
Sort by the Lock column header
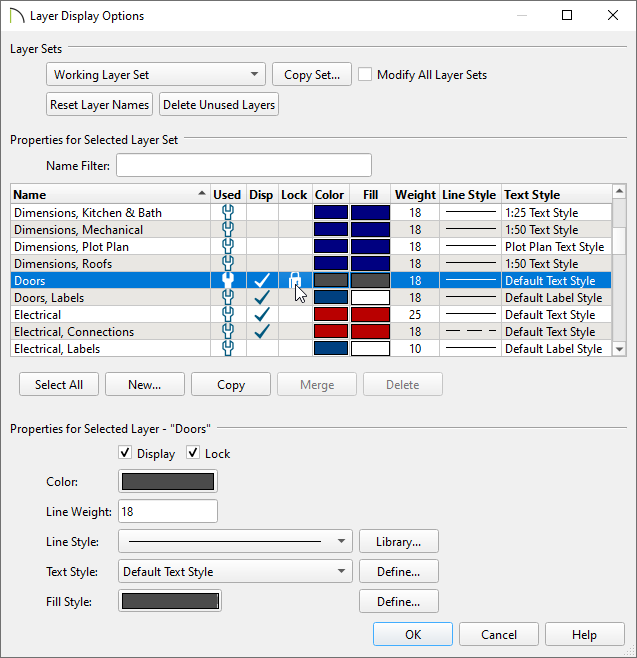pyautogui.click(x=294, y=195)
